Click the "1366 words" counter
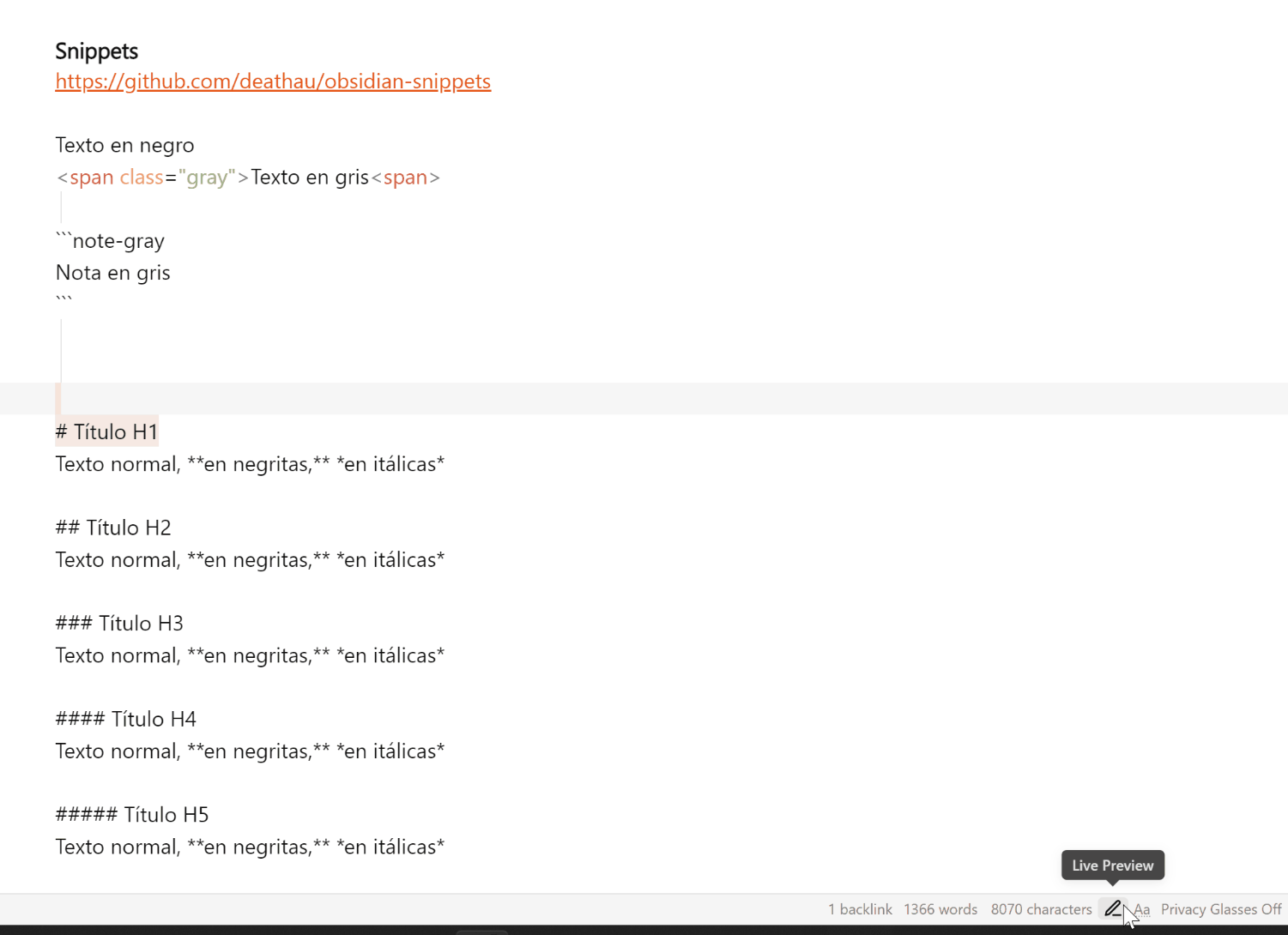The width and height of the screenshot is (1288, 935). pyautogui.click(x=940, y=908)
